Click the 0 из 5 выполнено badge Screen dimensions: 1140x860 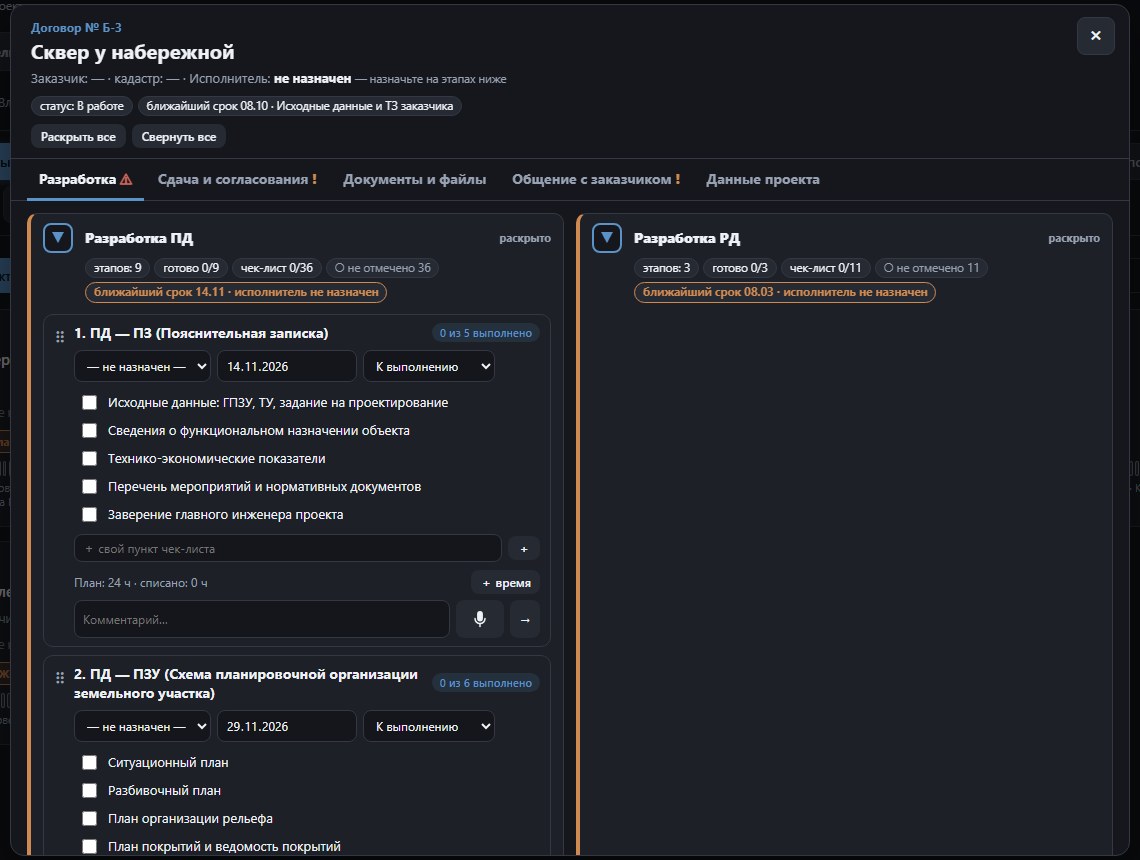[486, 333]
